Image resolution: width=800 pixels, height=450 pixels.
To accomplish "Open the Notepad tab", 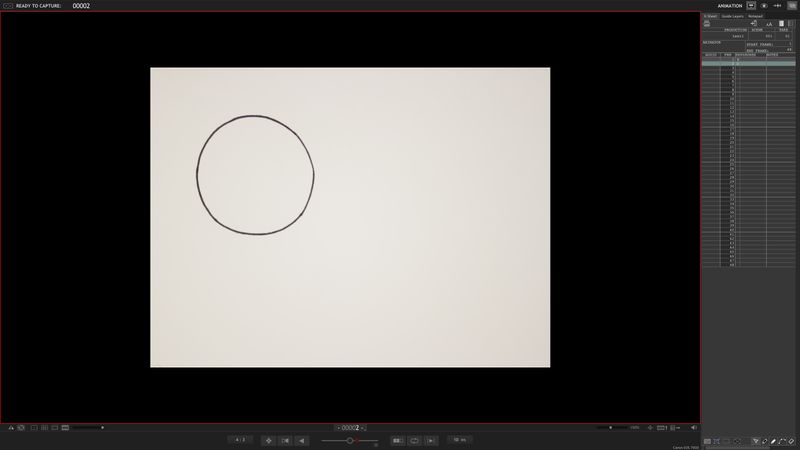I will pyautogui.click(x=756, y=16).
